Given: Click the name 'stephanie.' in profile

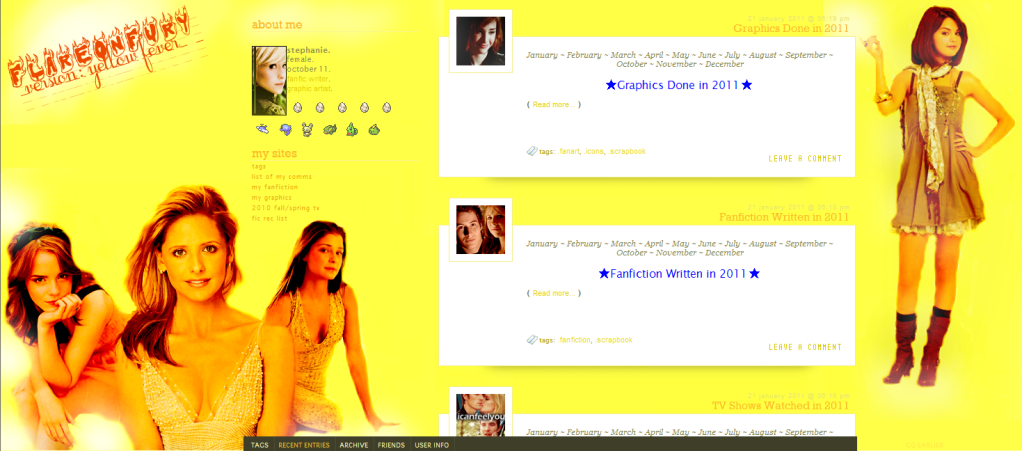Looking at the screenshot, I should [308, 50].
